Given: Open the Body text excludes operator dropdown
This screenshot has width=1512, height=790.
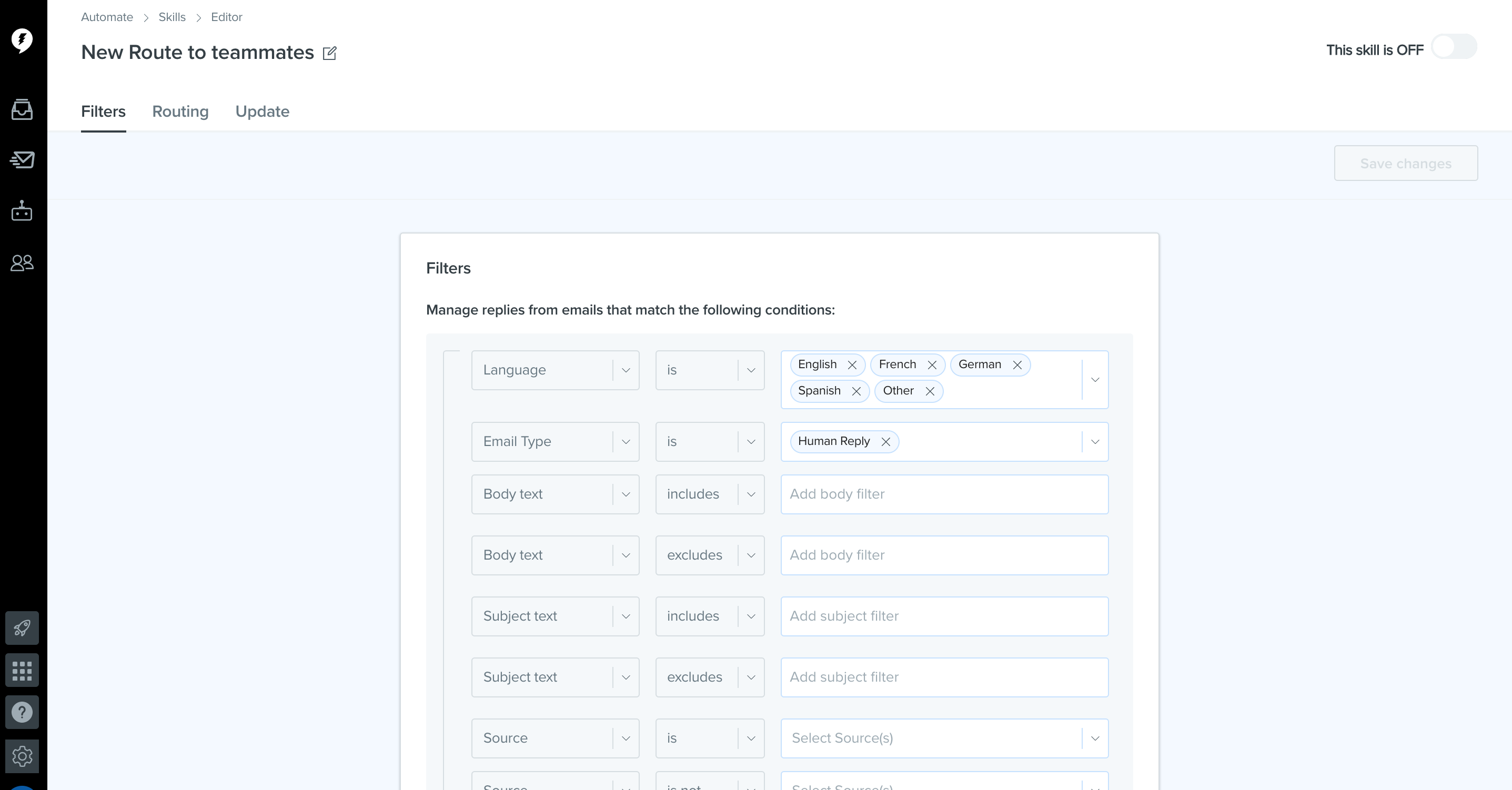Looking at the screenshot, I should click(710, 555).
